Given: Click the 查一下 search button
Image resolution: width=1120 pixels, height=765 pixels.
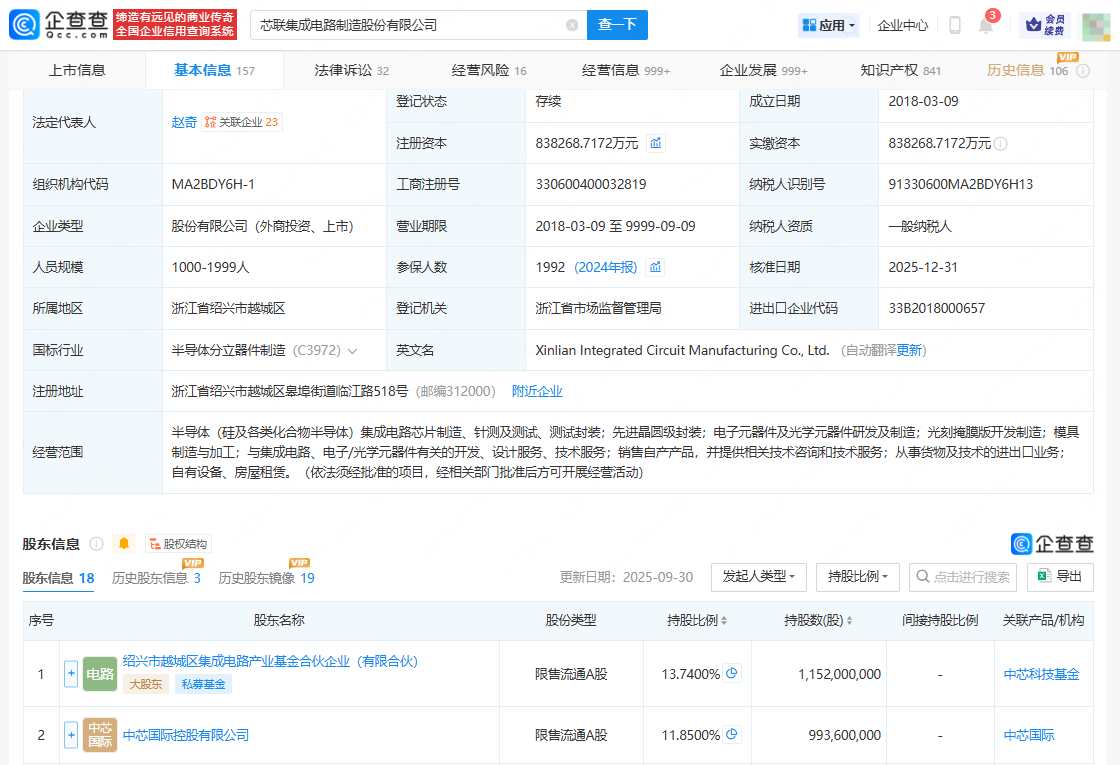Looking at the screenshot, I should [617, 25].
